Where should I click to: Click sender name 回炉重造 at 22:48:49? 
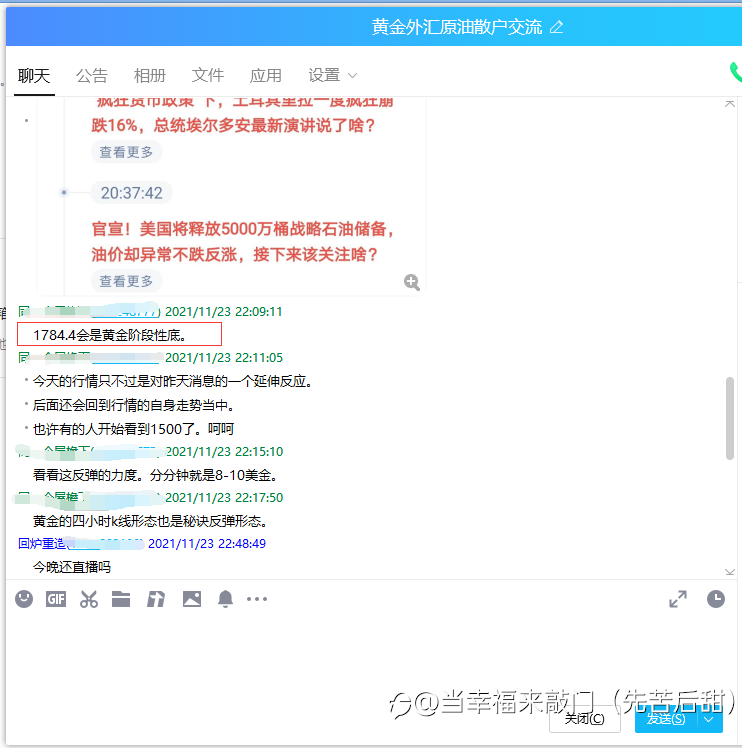[x=42, y=543]
